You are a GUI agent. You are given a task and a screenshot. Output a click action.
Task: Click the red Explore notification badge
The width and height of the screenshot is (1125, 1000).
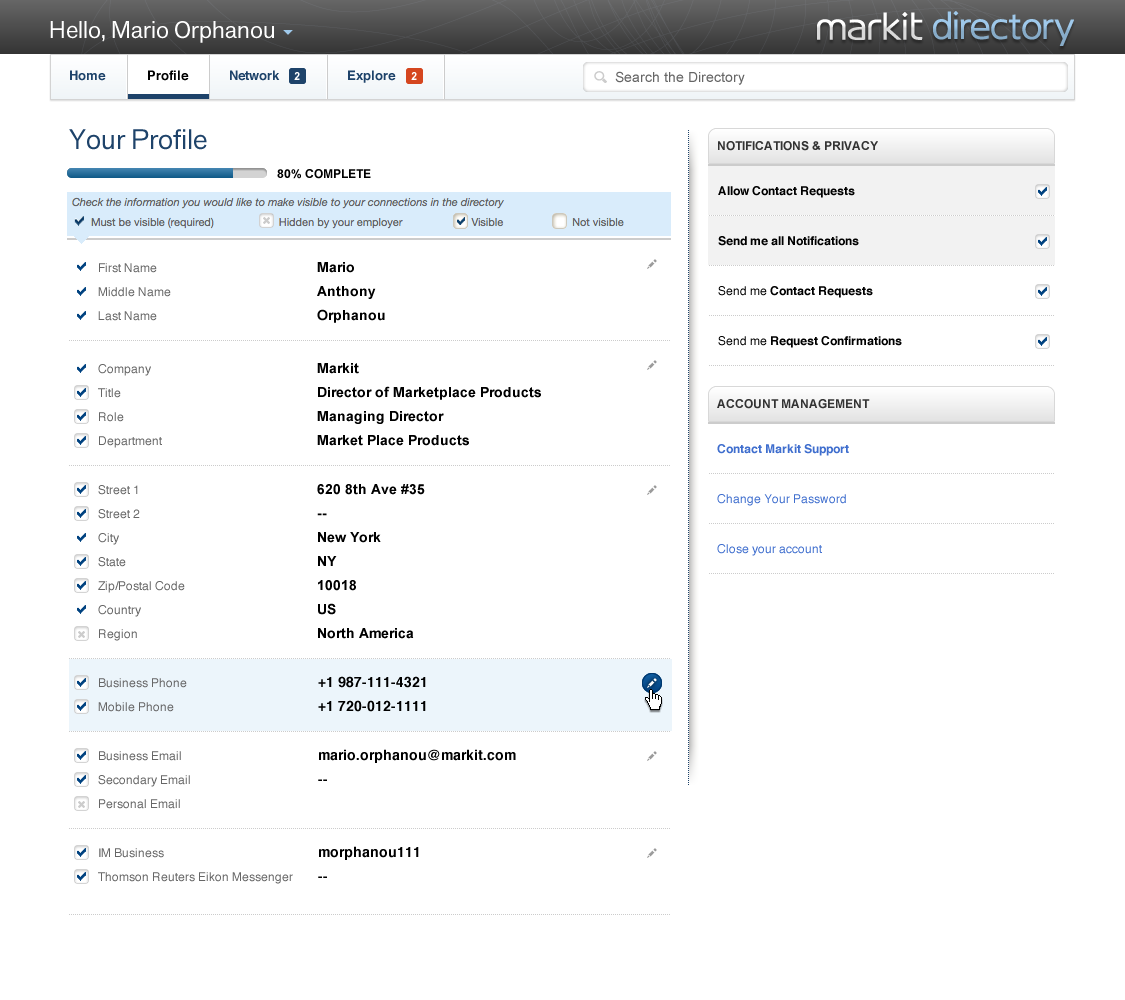tap(414, 76)
